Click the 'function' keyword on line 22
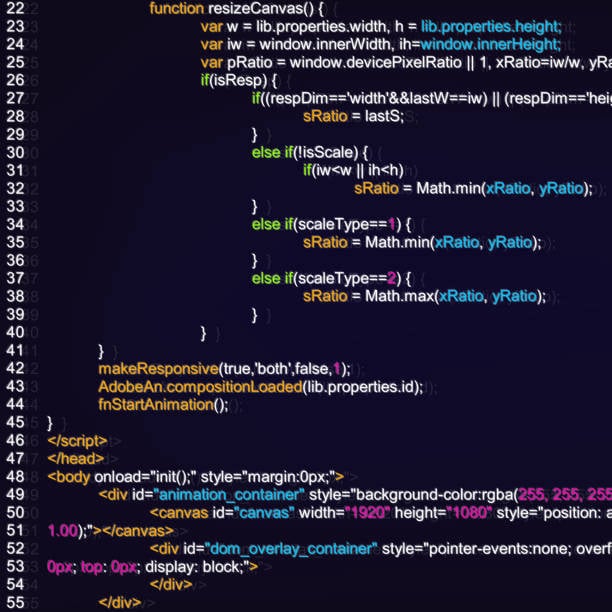The width and height of the screenshot is (612, 612). tap(177, 8)
